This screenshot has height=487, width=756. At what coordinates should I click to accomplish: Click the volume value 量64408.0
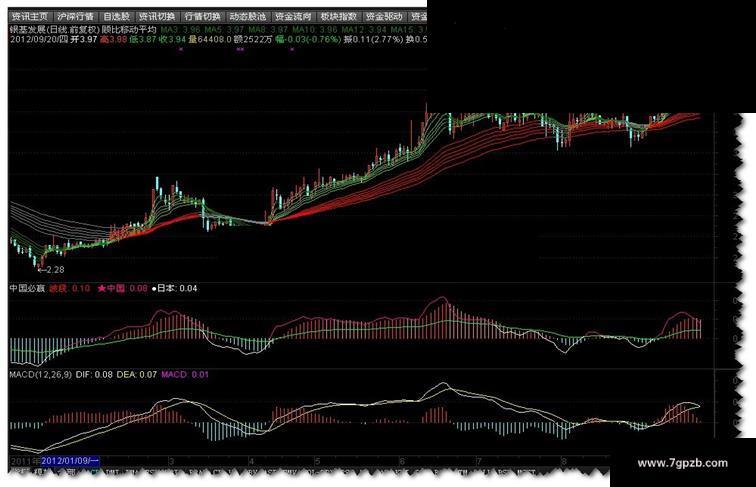[210, 40]
